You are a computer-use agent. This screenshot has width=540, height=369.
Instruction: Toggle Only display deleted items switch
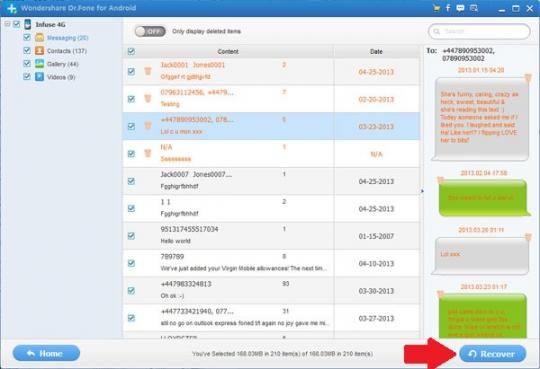point(150,31)
